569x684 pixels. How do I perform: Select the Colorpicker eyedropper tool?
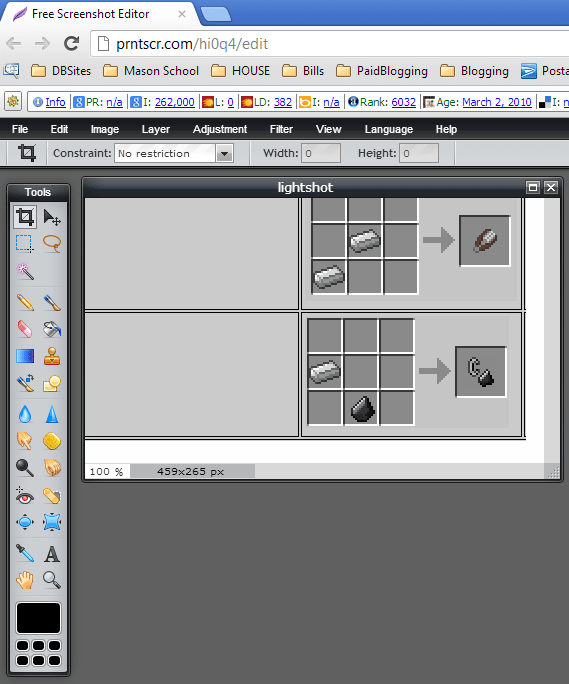[x=25, y=553]
